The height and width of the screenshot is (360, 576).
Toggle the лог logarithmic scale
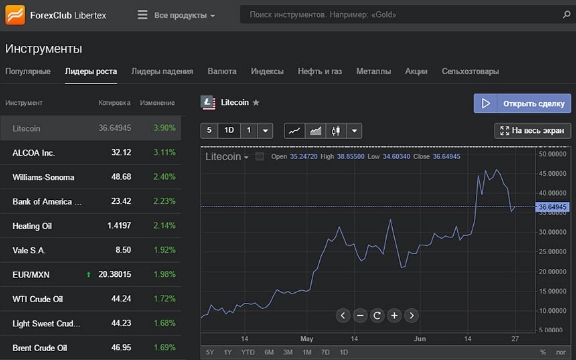point(561,352)
